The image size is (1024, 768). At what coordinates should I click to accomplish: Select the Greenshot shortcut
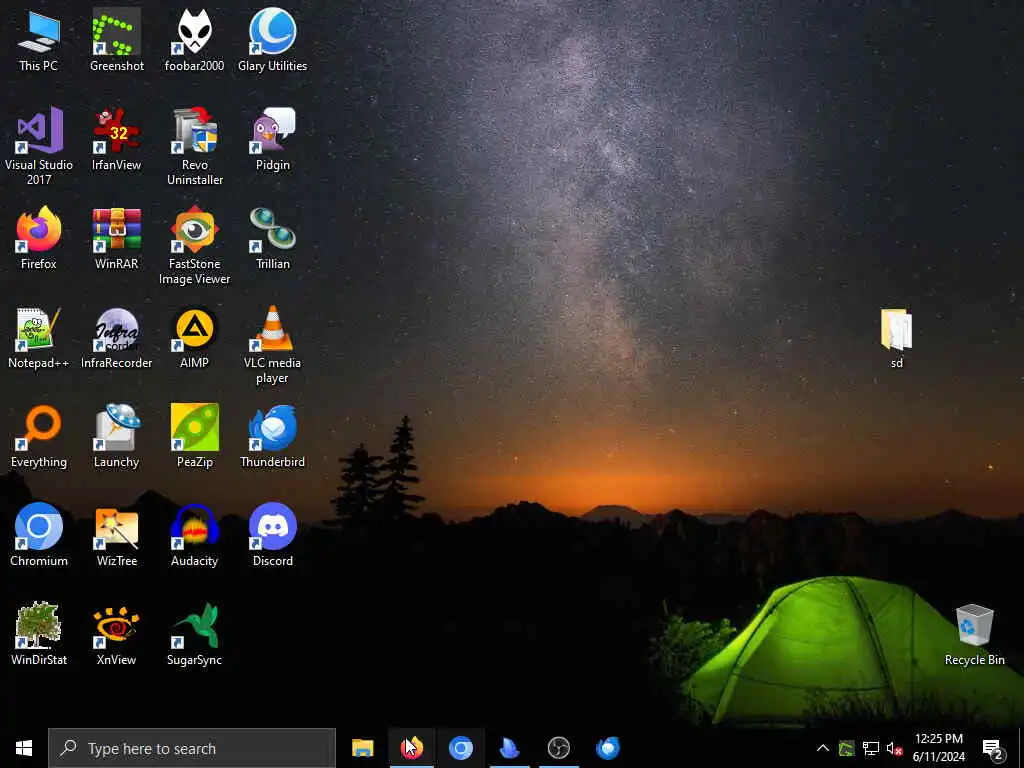pyautogui.click(x=116, y=39)
